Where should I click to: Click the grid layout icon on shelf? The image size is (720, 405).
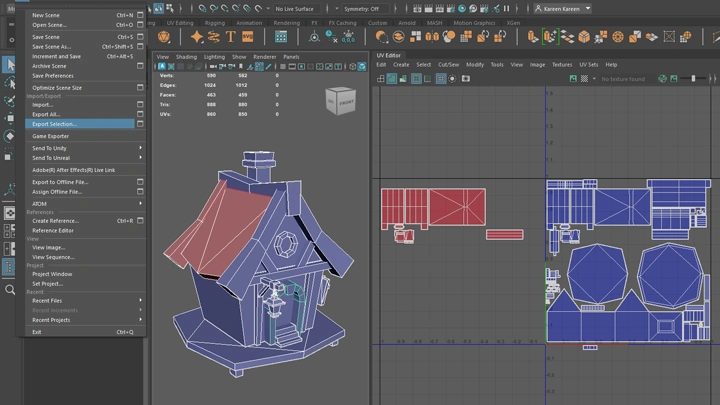(x=281, y=37)
